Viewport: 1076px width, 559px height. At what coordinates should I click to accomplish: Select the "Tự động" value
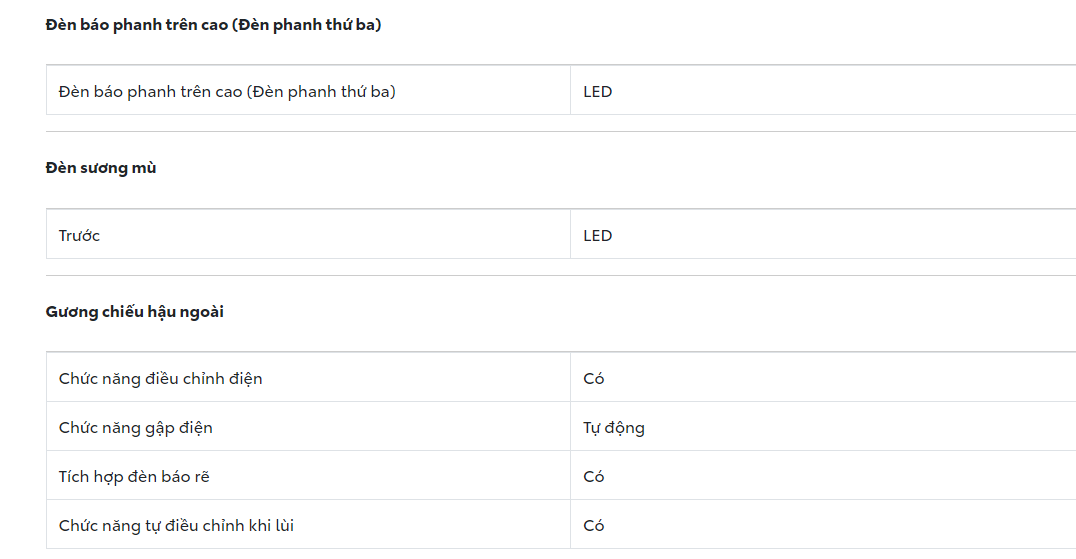click(x=614, y=428)
